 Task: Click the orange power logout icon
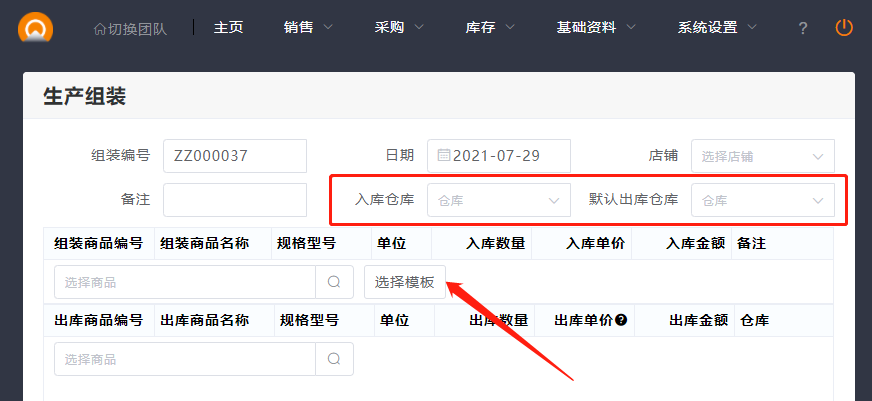coord(844,27)
